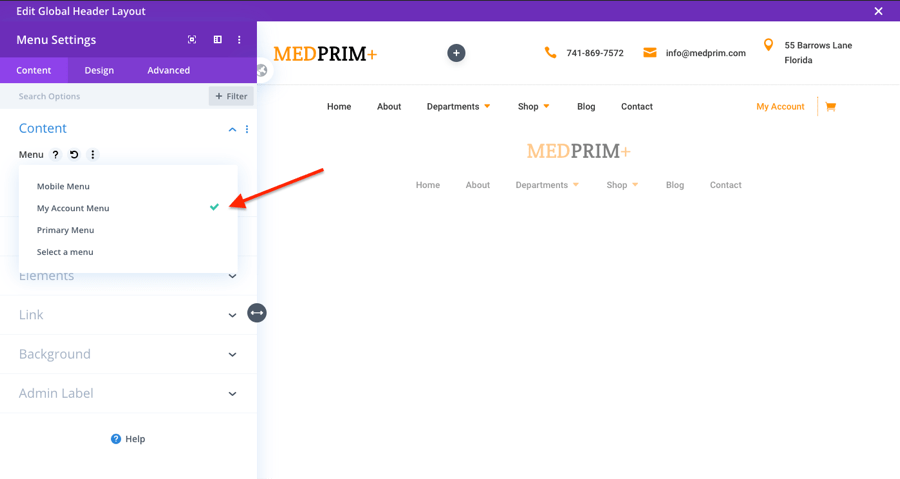Viewport: 900px width, 479px height.
Task: Open Home in the top navigation
Action: point(339,107)
